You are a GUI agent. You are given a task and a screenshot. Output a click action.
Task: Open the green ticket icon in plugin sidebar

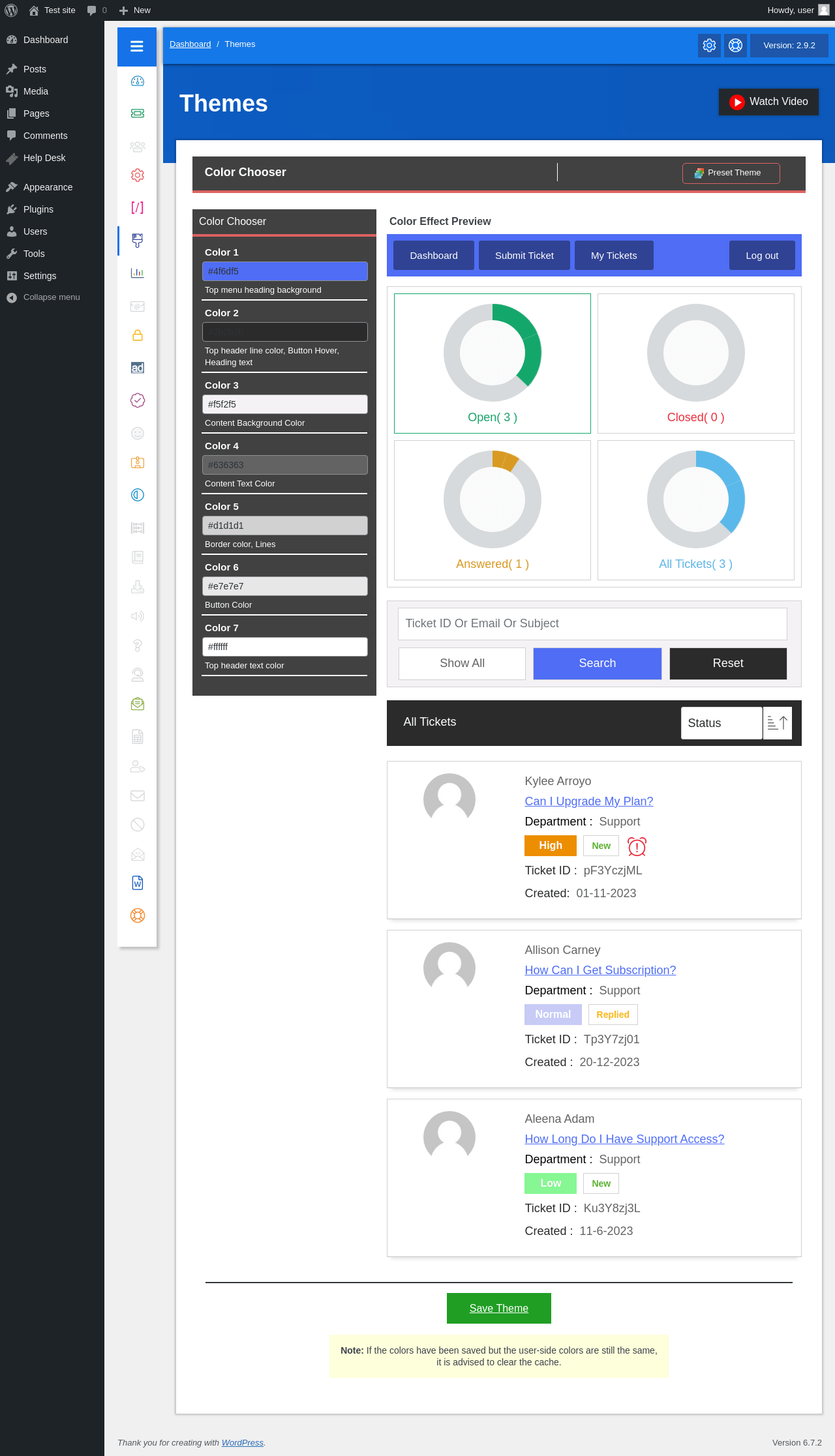pos(138,113)
